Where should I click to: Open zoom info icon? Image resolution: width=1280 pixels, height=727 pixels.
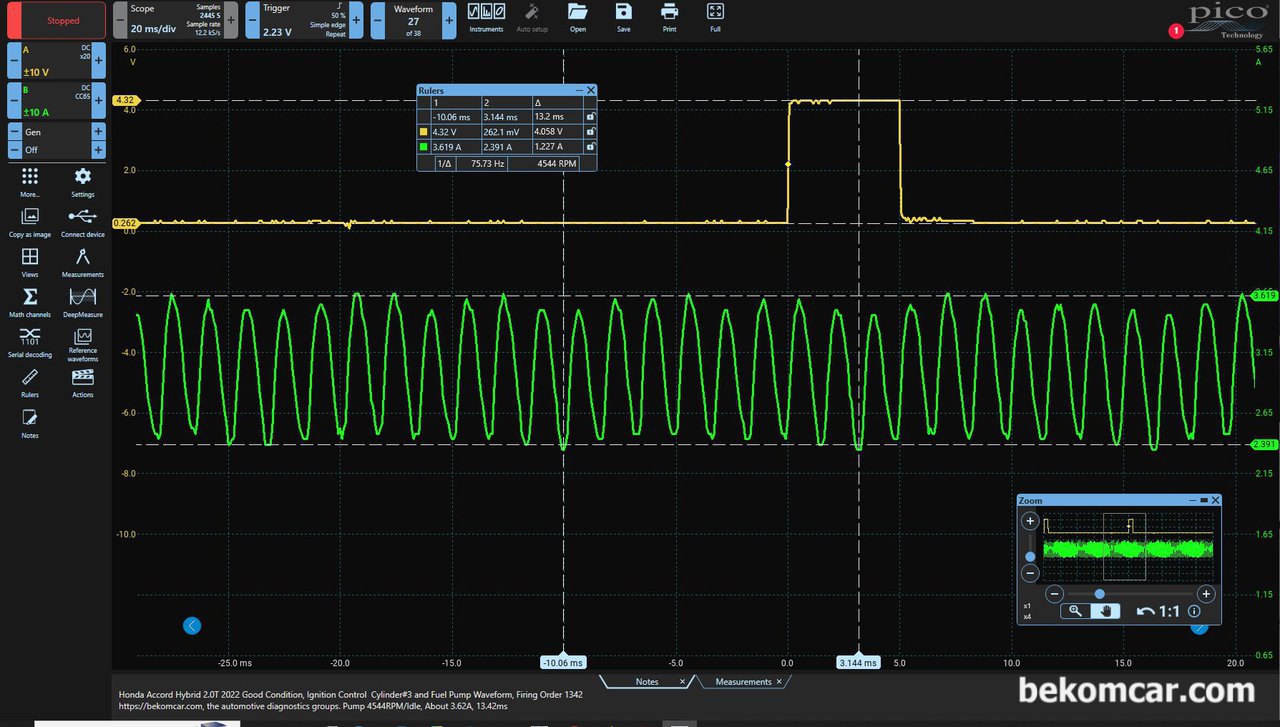[1194, 611]
